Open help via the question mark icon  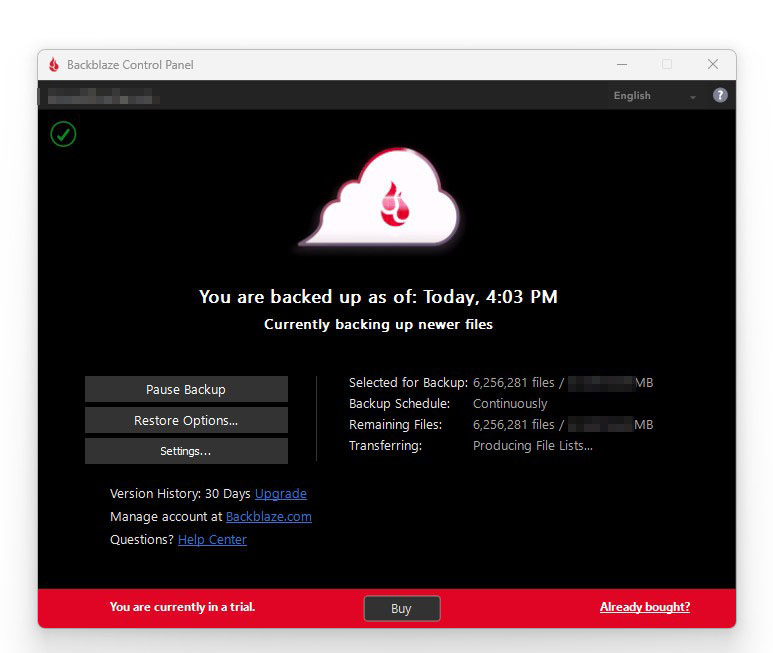[x=720, y=95]
